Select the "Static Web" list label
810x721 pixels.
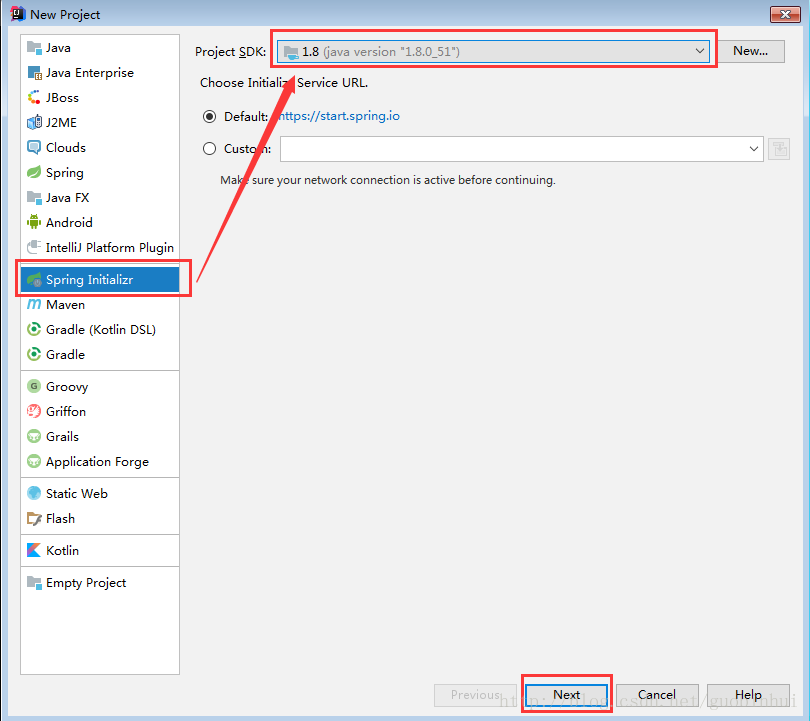point(77,493)
